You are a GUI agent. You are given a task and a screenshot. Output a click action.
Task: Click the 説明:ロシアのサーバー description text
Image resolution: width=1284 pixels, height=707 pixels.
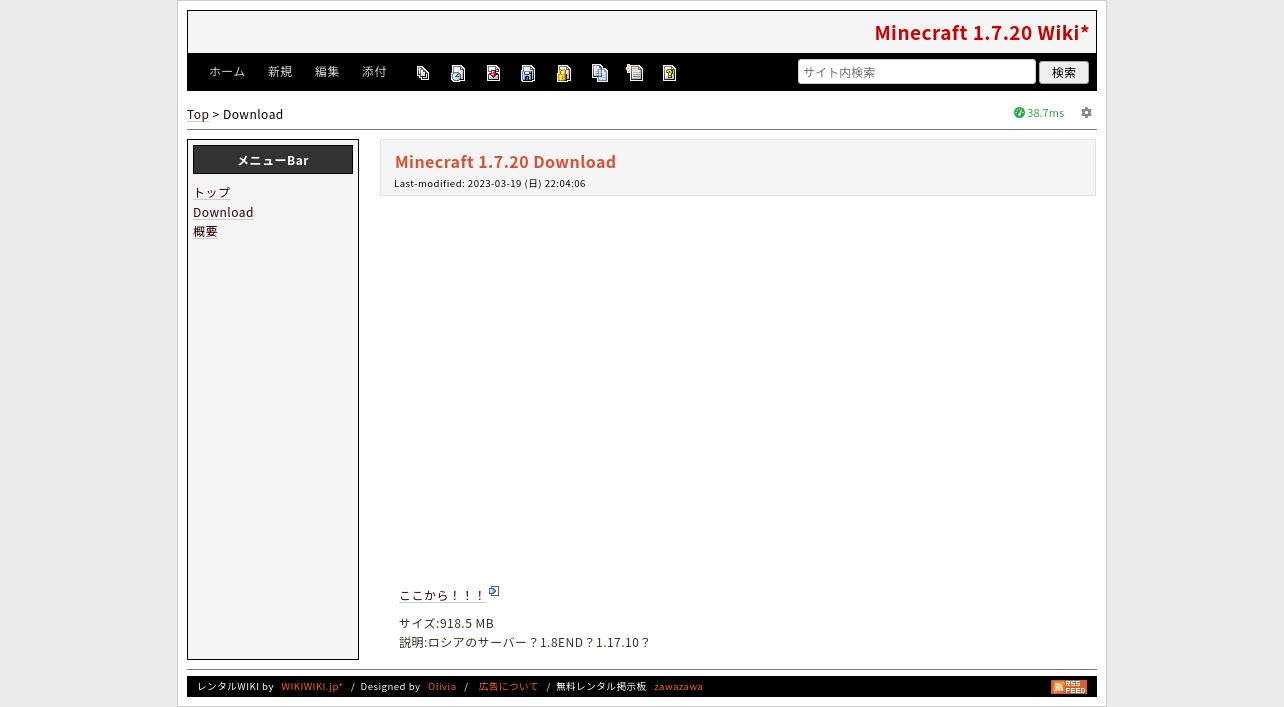pyautogui.click(x=523, y=642)
